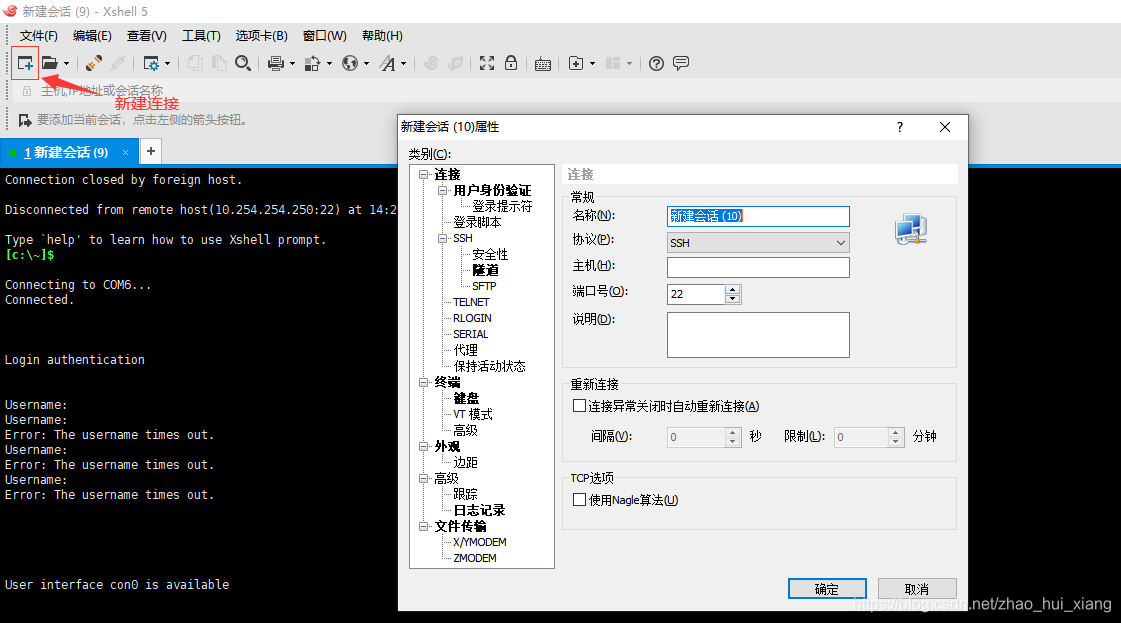Screen dimensions: 1121x623
Task: Click the Reconnect plug icon in toolbar
Action: coord(94,64)
